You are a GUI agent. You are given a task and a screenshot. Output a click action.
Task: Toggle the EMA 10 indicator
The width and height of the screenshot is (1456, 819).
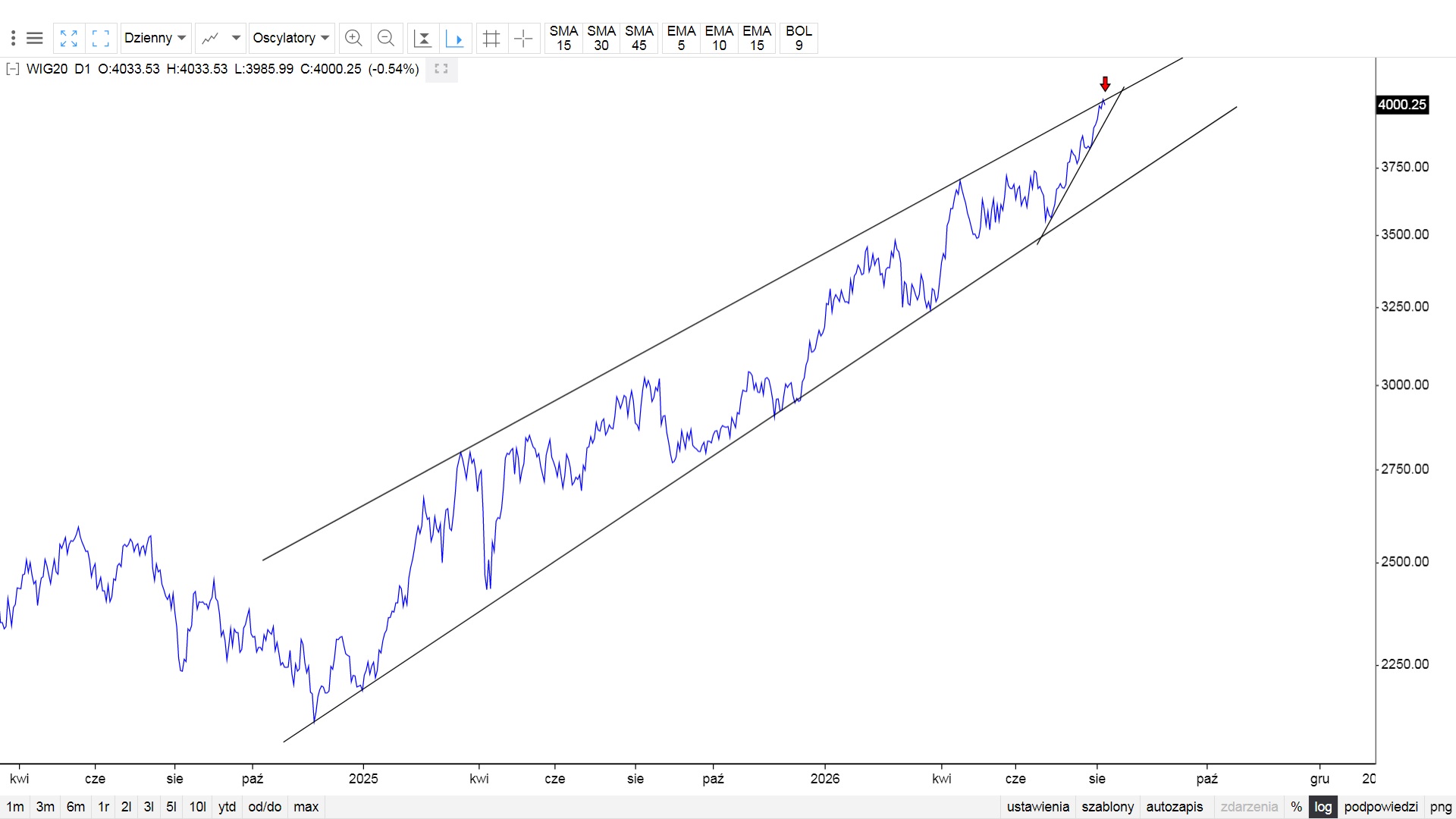[719, 38]
